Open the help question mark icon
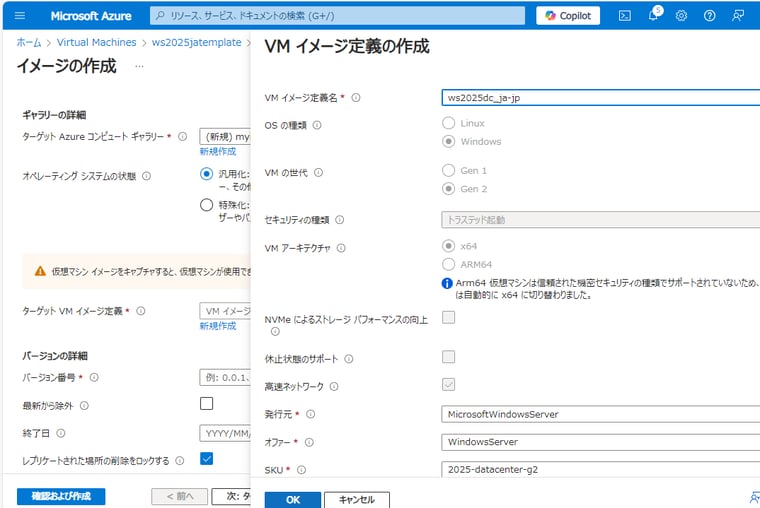Viewport: 760px width, 508px height. click(709, 16)
